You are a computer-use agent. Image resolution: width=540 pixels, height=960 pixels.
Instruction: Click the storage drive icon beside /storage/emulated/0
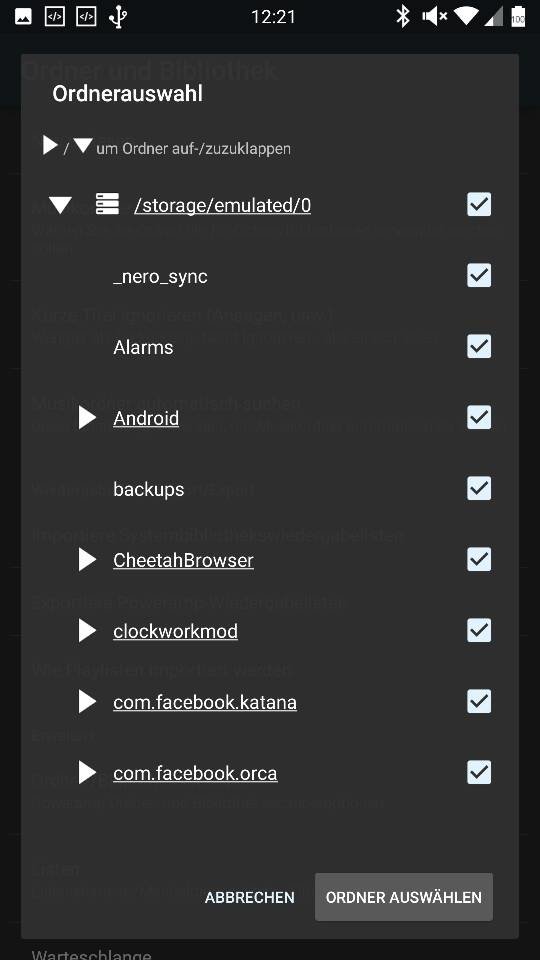pyautogui.click(x=107, y=204)
